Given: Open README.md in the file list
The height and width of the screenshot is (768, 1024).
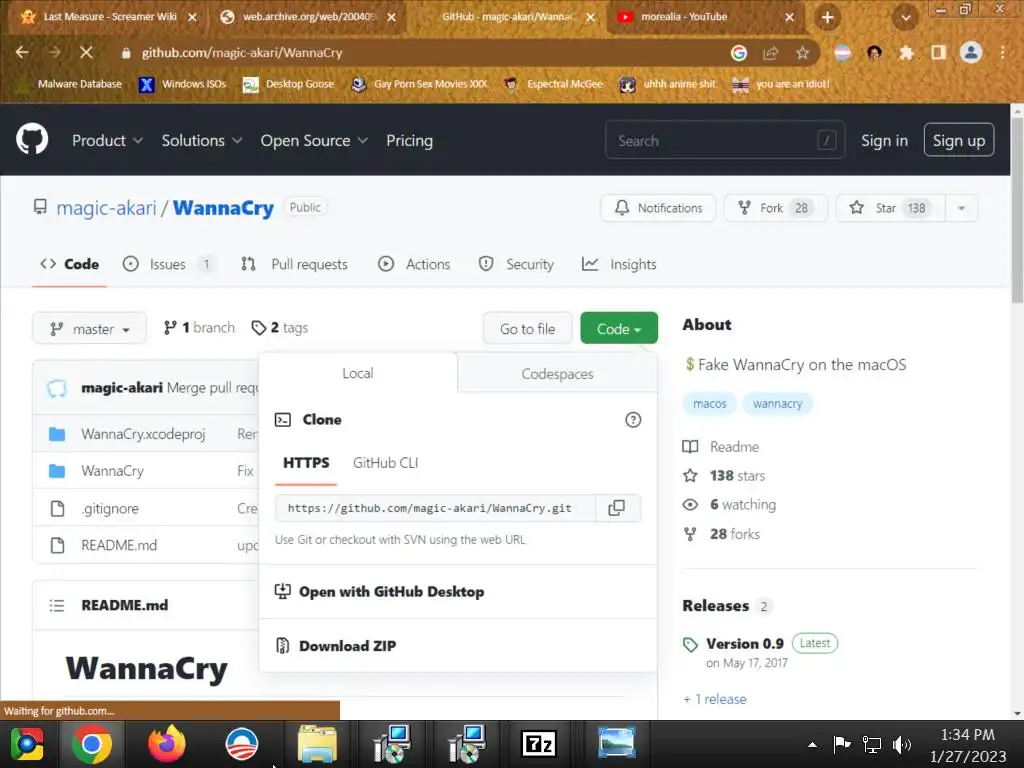Looking at the screenshot, I should pyautogui.click(x=119, y=545).
